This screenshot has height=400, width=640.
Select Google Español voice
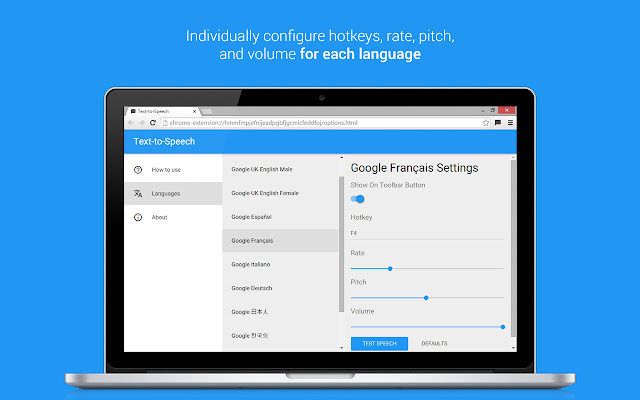click(x=280, y=217)
